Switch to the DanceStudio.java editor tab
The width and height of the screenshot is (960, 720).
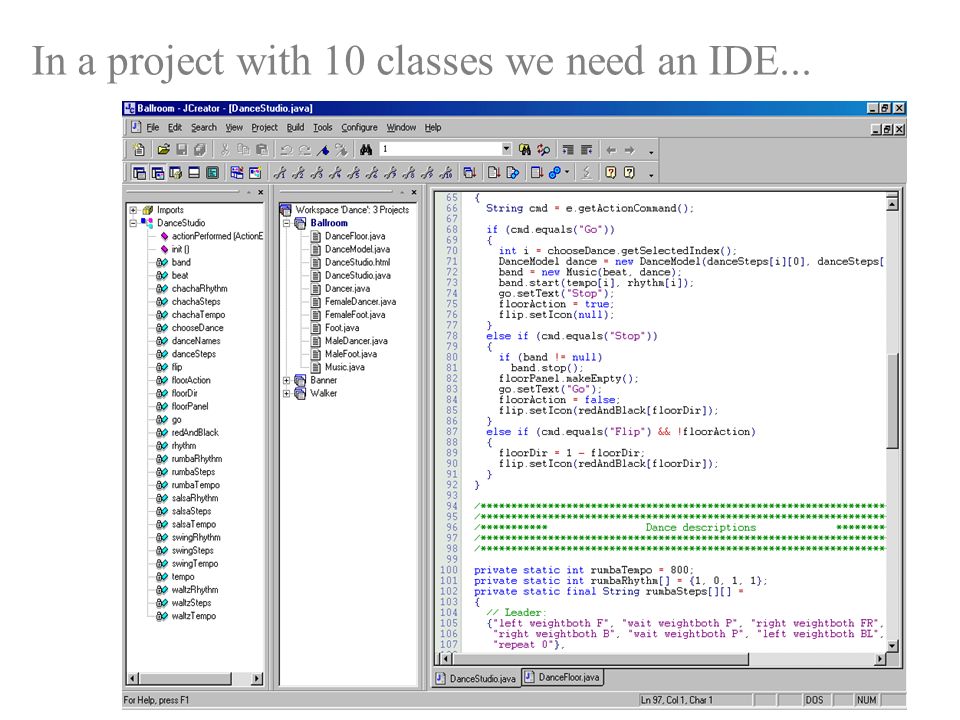(x=476, y=678)
